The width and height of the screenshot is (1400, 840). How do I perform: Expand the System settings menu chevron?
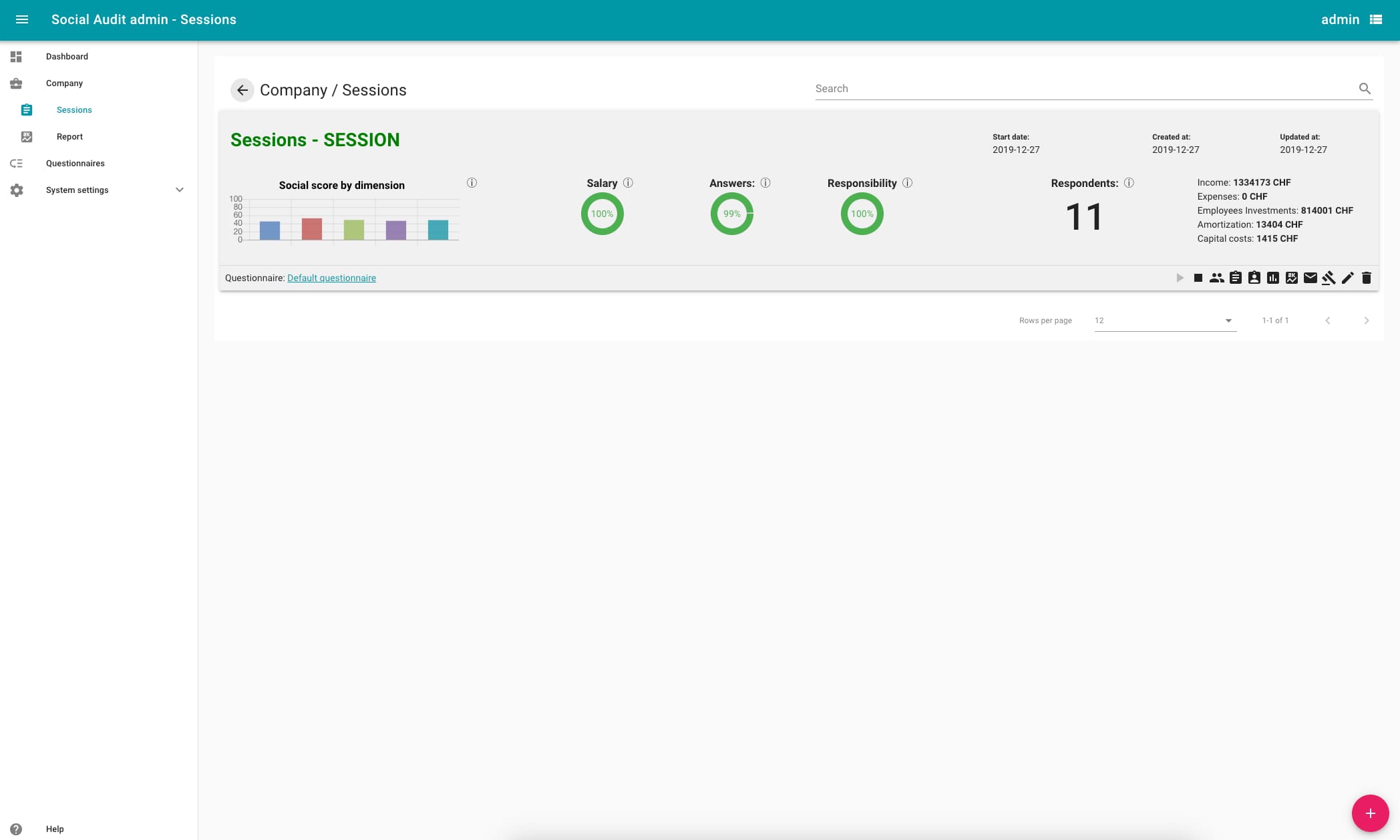tap(179, 190)
